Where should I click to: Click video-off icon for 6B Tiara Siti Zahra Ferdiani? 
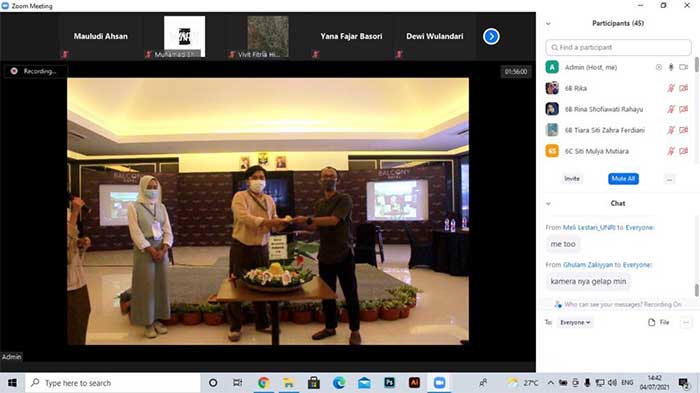tap(683, 130)
